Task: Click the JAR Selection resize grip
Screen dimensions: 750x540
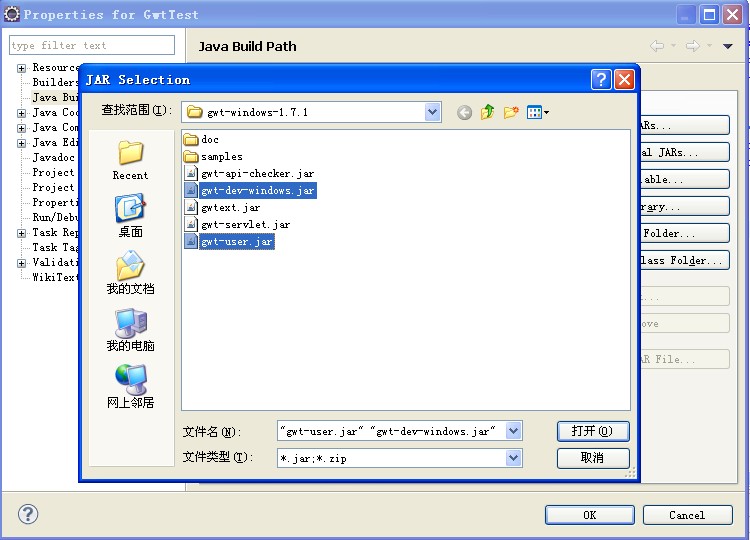Action: click(x=630, y=473)
